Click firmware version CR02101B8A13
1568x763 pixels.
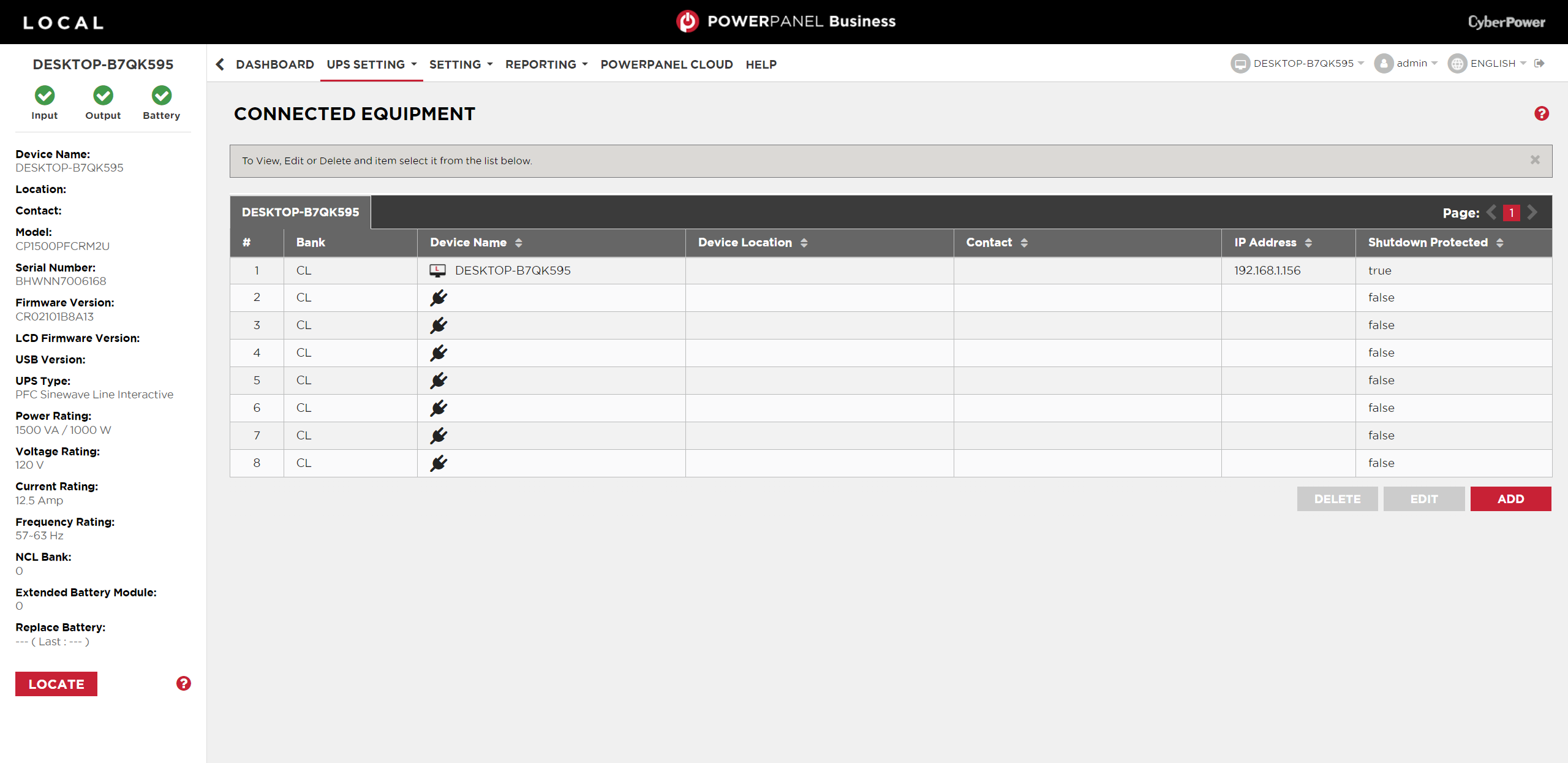(55, 317)
